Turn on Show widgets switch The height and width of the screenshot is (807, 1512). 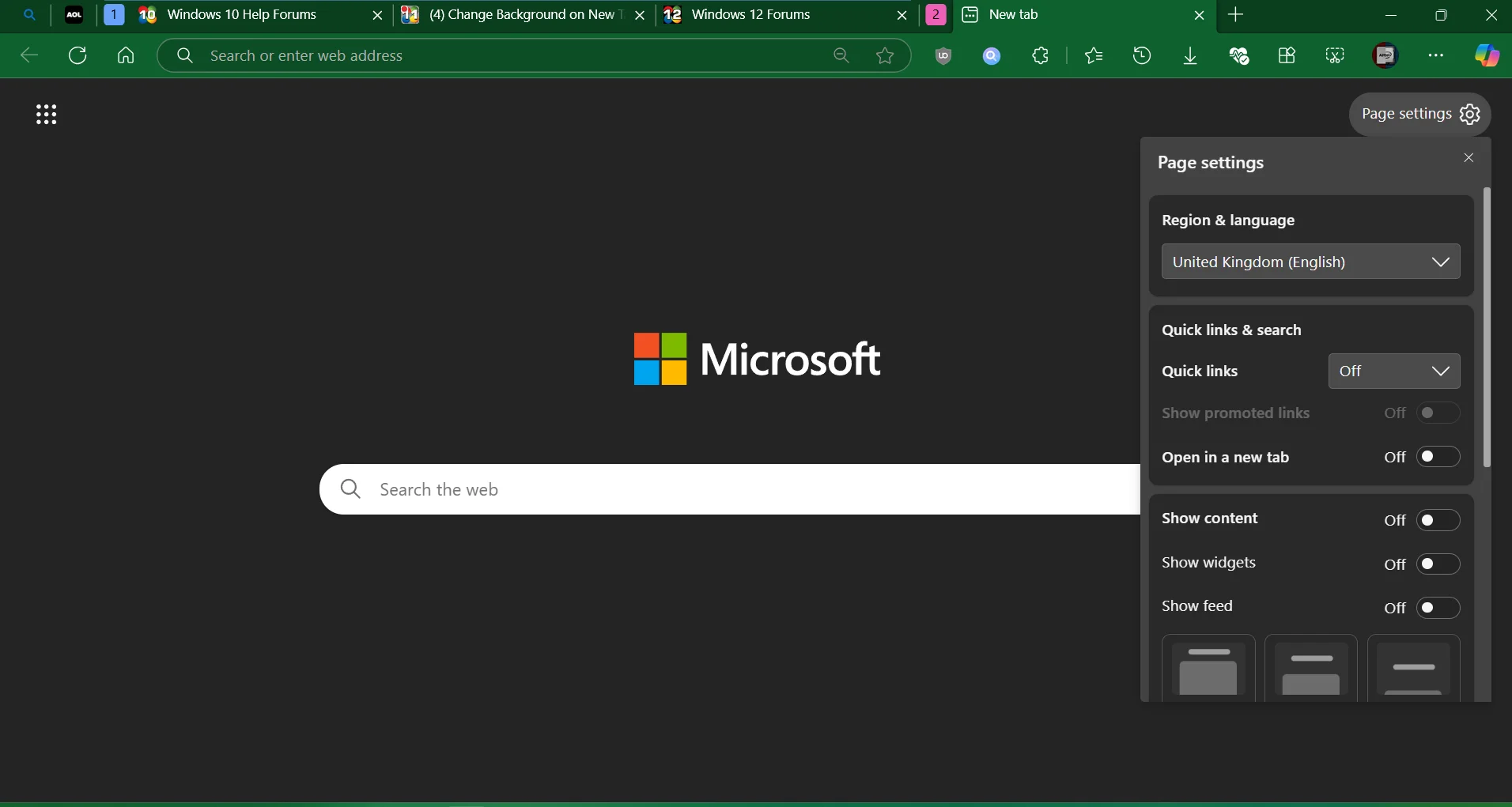tap(1438, 564)
